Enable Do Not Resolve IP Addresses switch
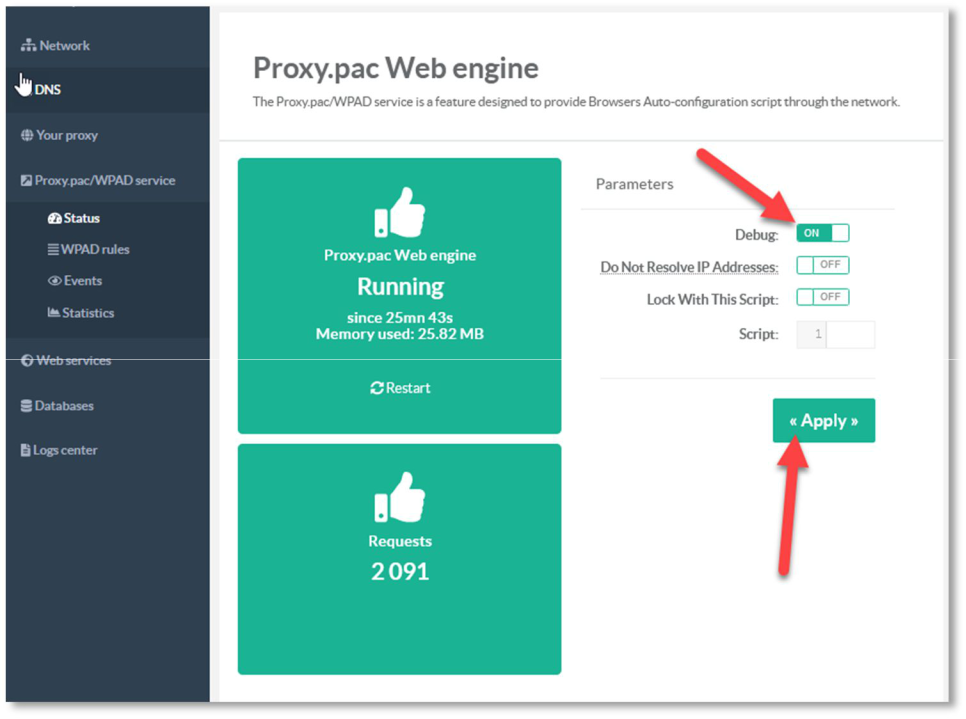This screenshot has width=966, height=719. pyautogui.click(x=822, y=265)
